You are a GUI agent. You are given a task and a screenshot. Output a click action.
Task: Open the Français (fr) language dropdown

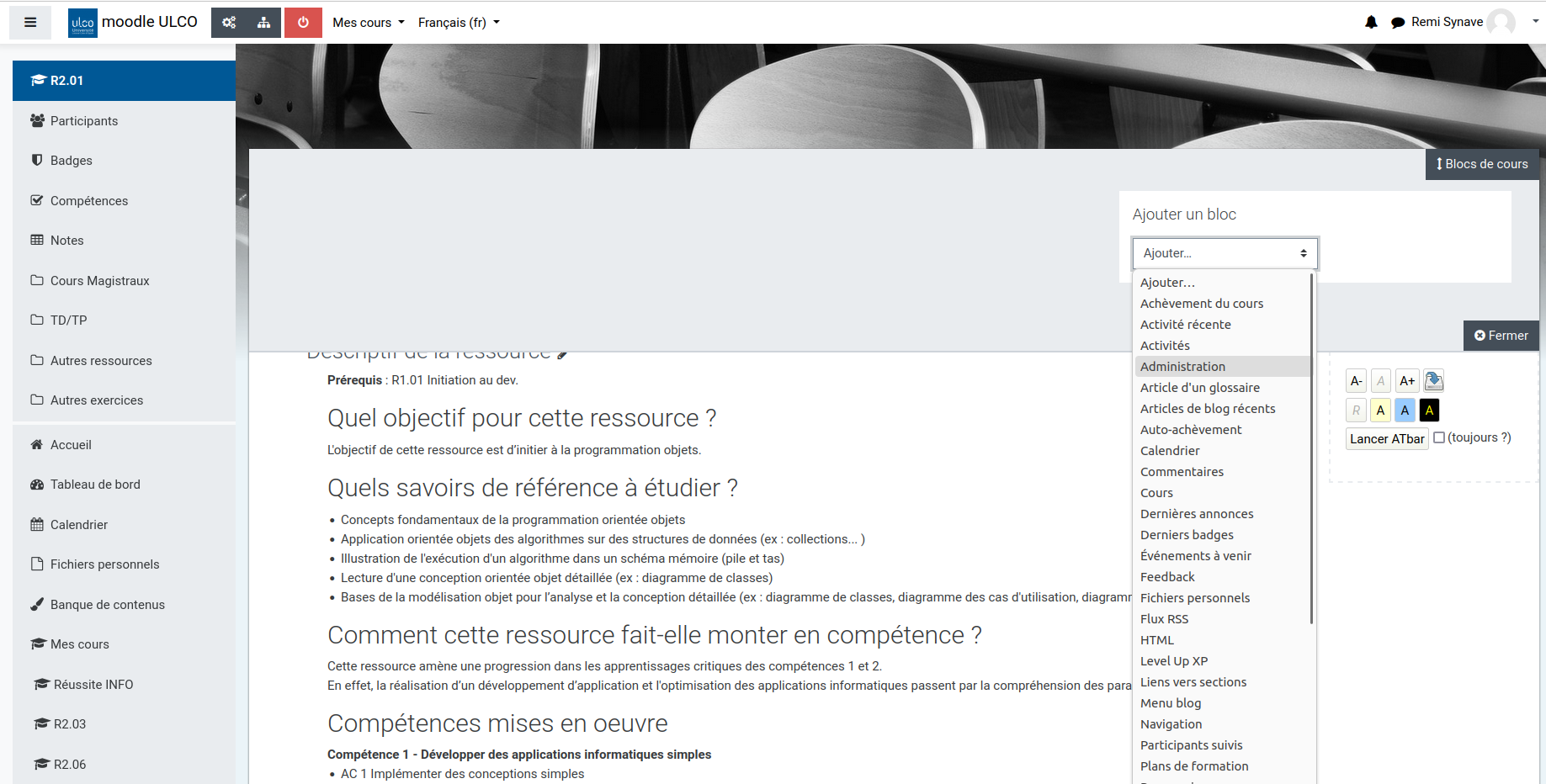(459, 23)
